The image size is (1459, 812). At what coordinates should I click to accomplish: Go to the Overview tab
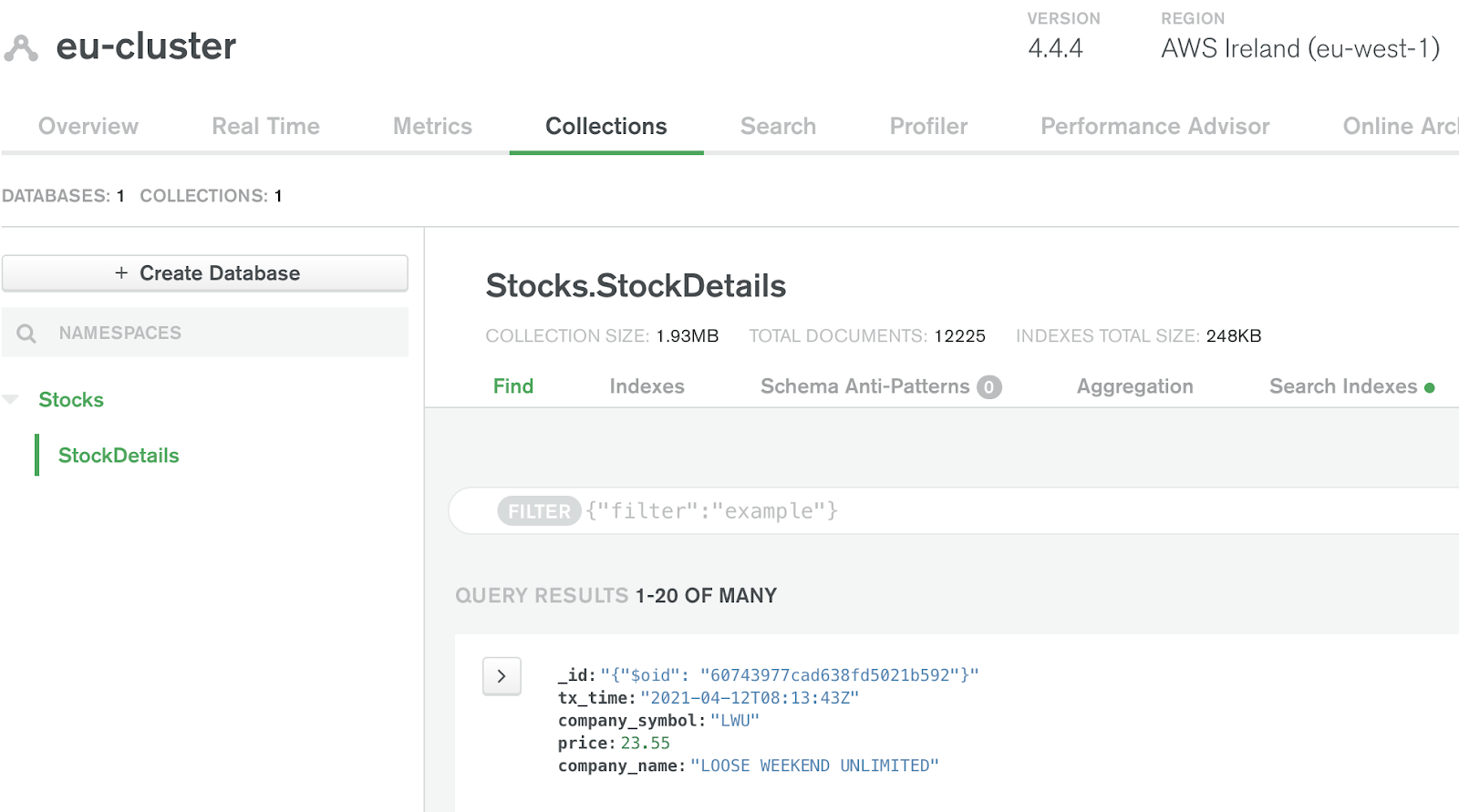click(88, 127)
